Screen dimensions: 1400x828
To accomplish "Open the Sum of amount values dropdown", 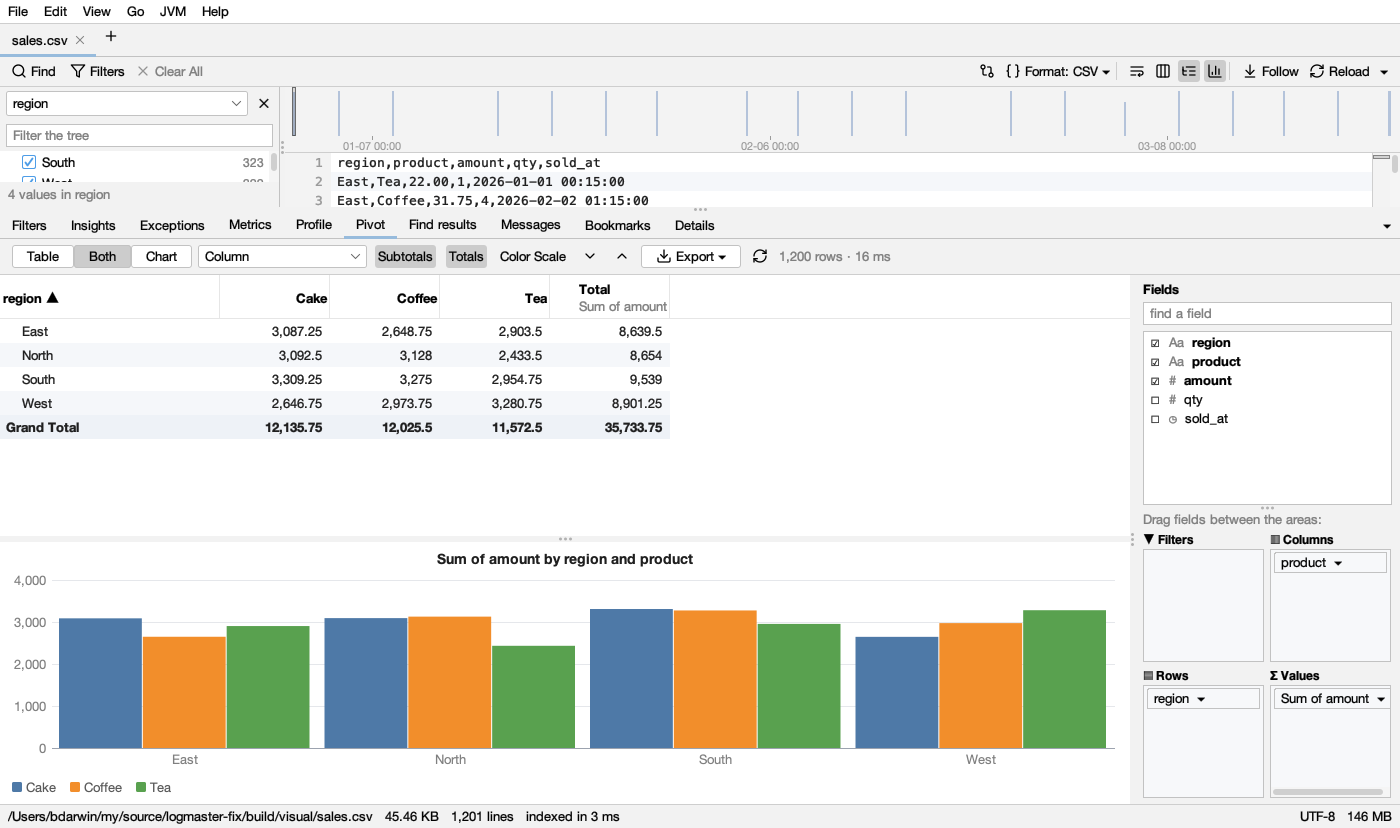I will tap(1334, 699).
